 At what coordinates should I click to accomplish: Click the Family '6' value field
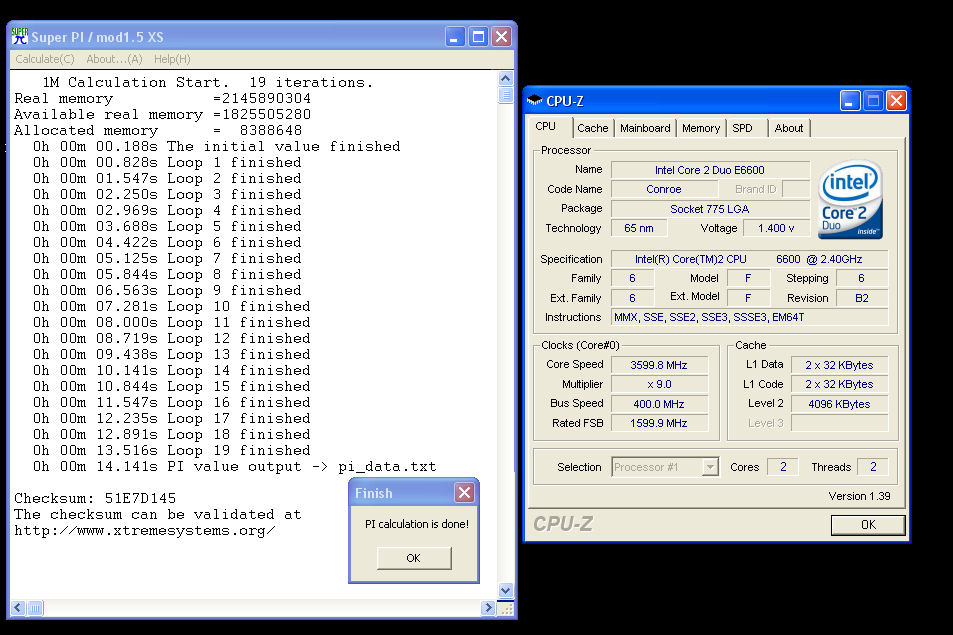click(x=632, y=278)
